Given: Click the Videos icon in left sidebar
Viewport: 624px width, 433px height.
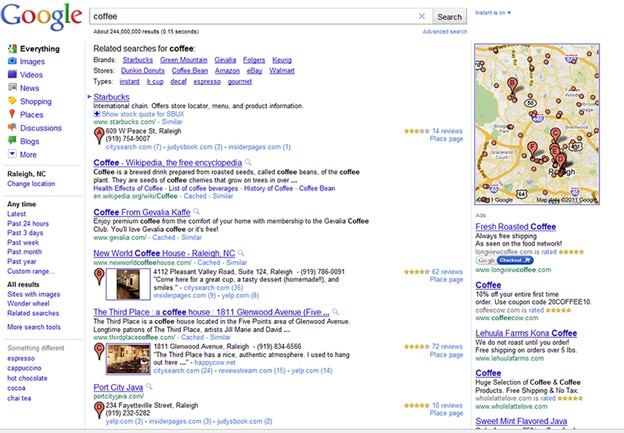Looking at the screenshot, I should click(12, 75).
